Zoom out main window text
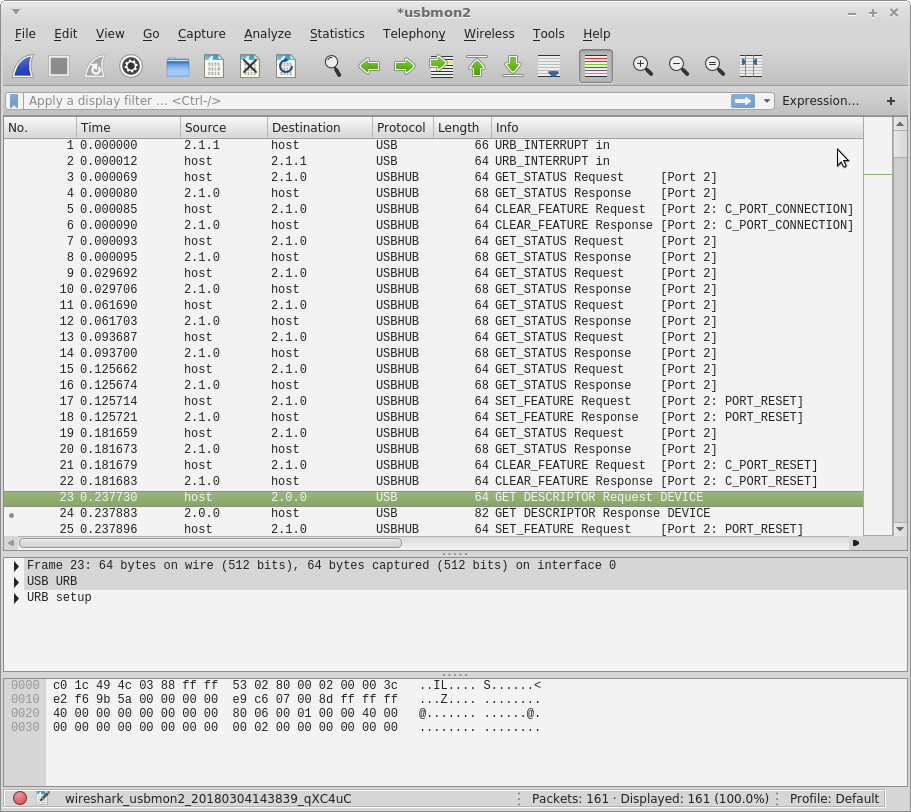Screen dimensions: 911x812 coord(679,66)
